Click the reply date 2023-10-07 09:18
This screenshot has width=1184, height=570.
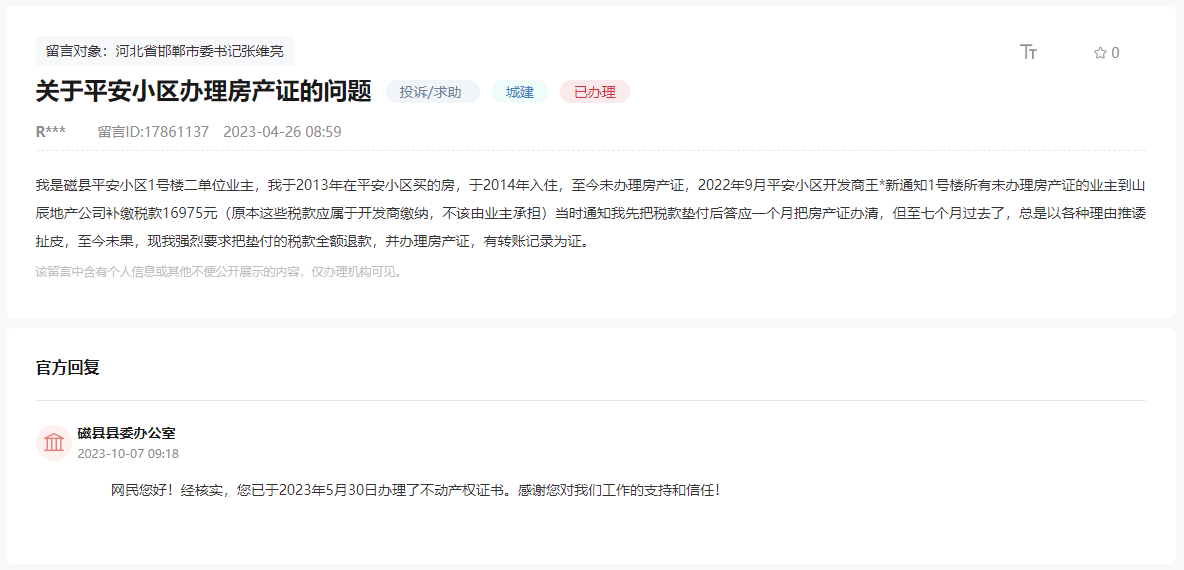click(128, 454)
